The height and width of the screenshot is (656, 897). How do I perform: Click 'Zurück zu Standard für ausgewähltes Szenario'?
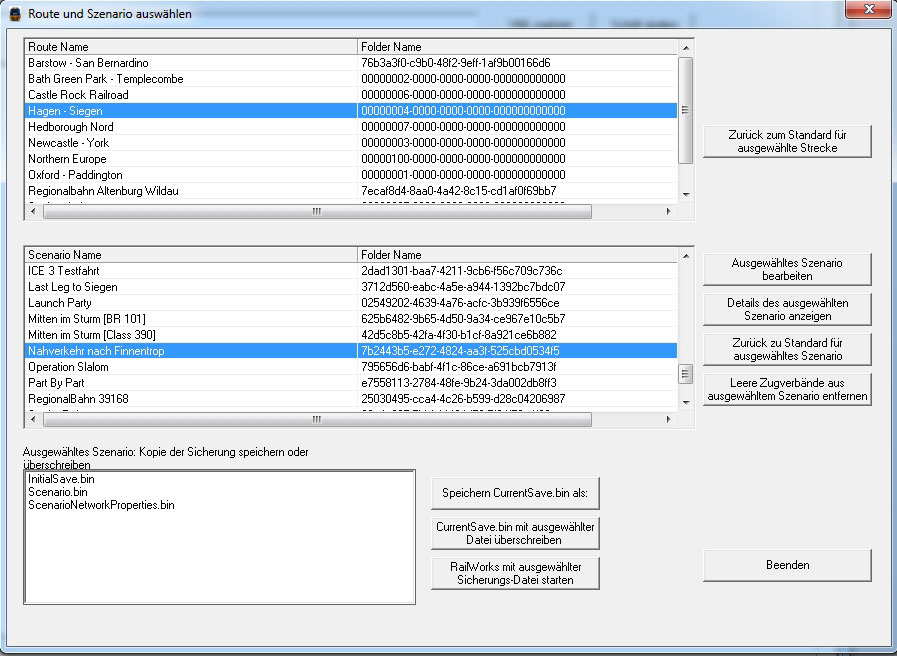[x=787, y=349]
